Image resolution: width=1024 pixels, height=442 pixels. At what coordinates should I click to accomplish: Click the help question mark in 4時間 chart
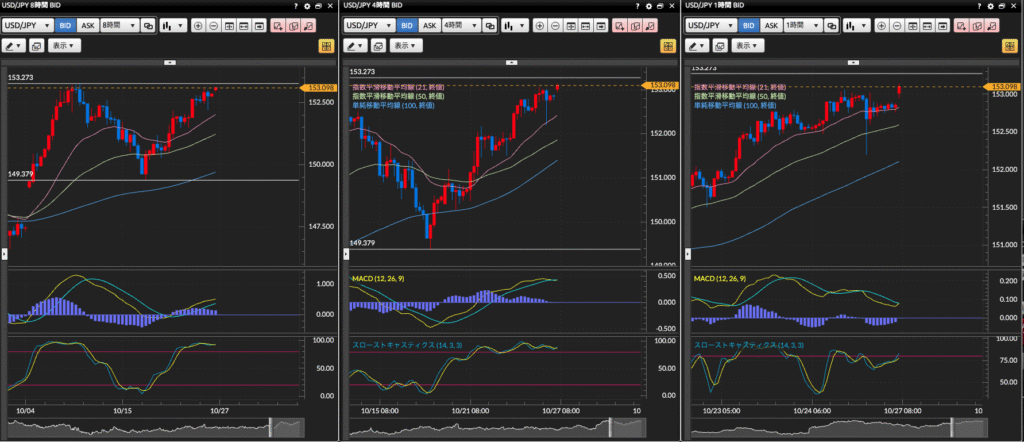tap(636, 6)
